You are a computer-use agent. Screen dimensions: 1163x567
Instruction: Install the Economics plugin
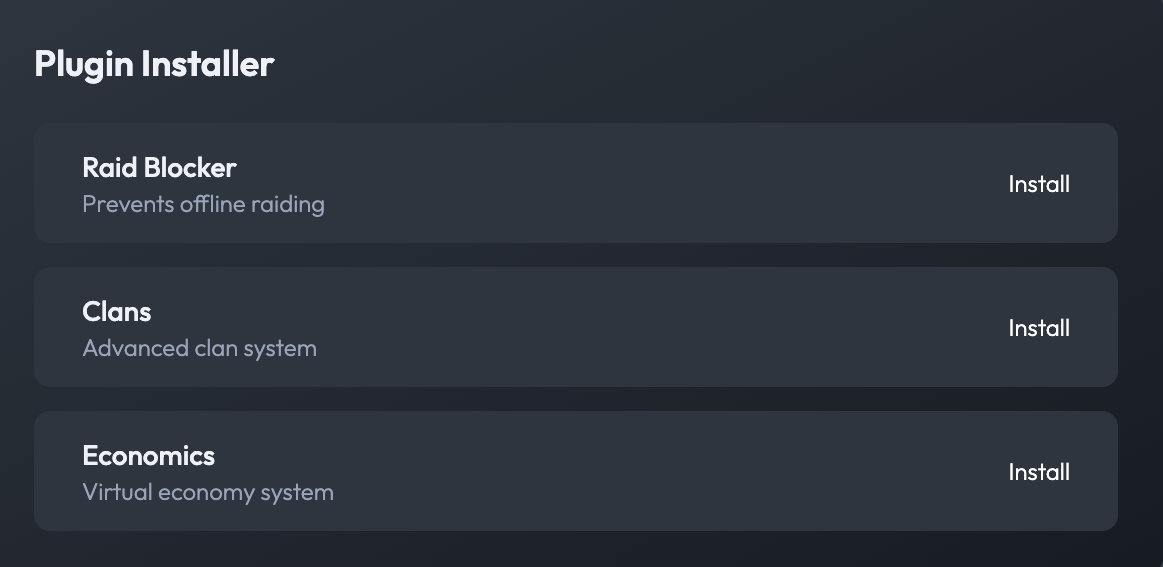1039,472
